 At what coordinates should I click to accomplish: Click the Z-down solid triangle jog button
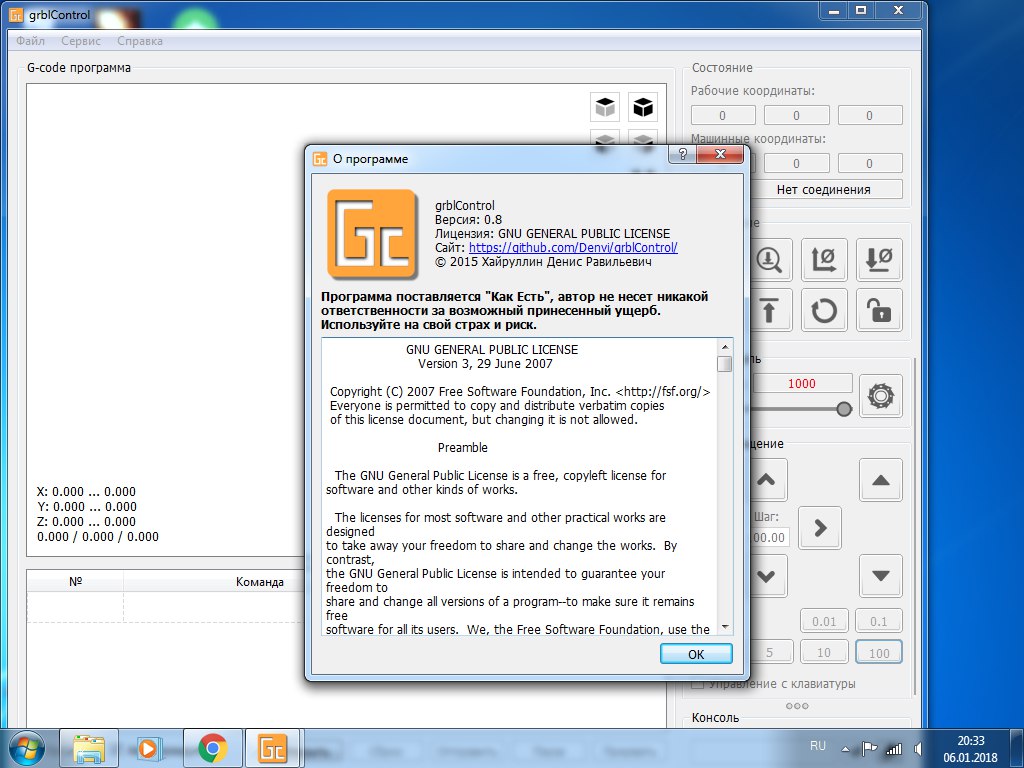[880, 576]
